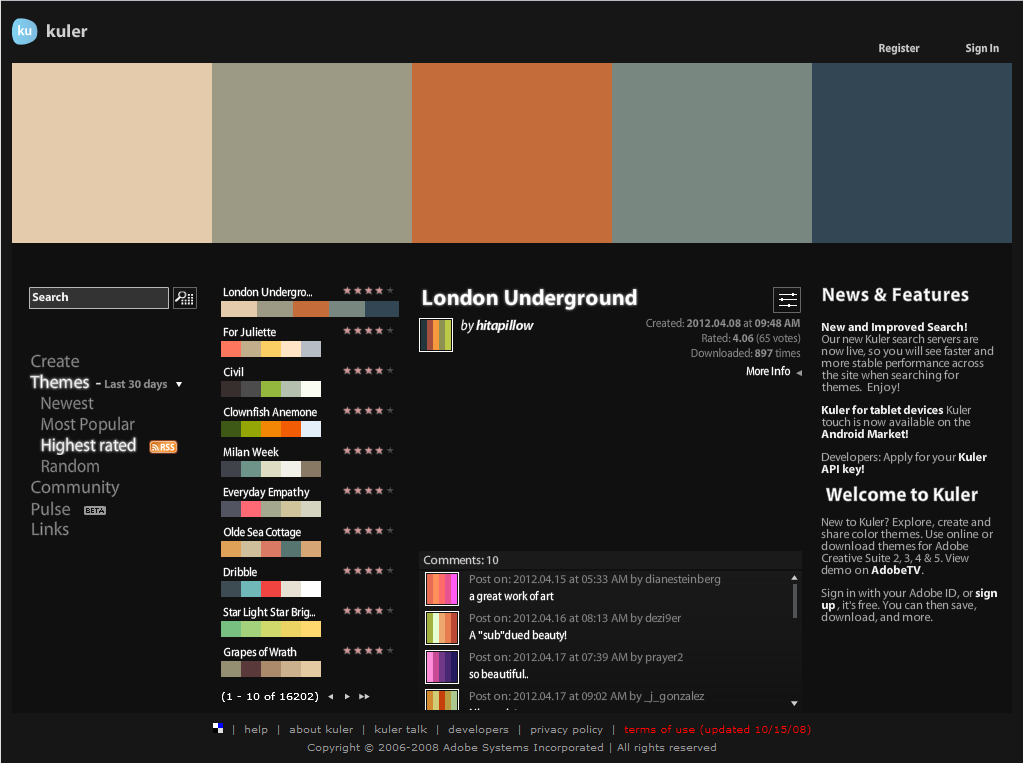
Task: Jump to last page of themes
Action: tap(364, 697)
